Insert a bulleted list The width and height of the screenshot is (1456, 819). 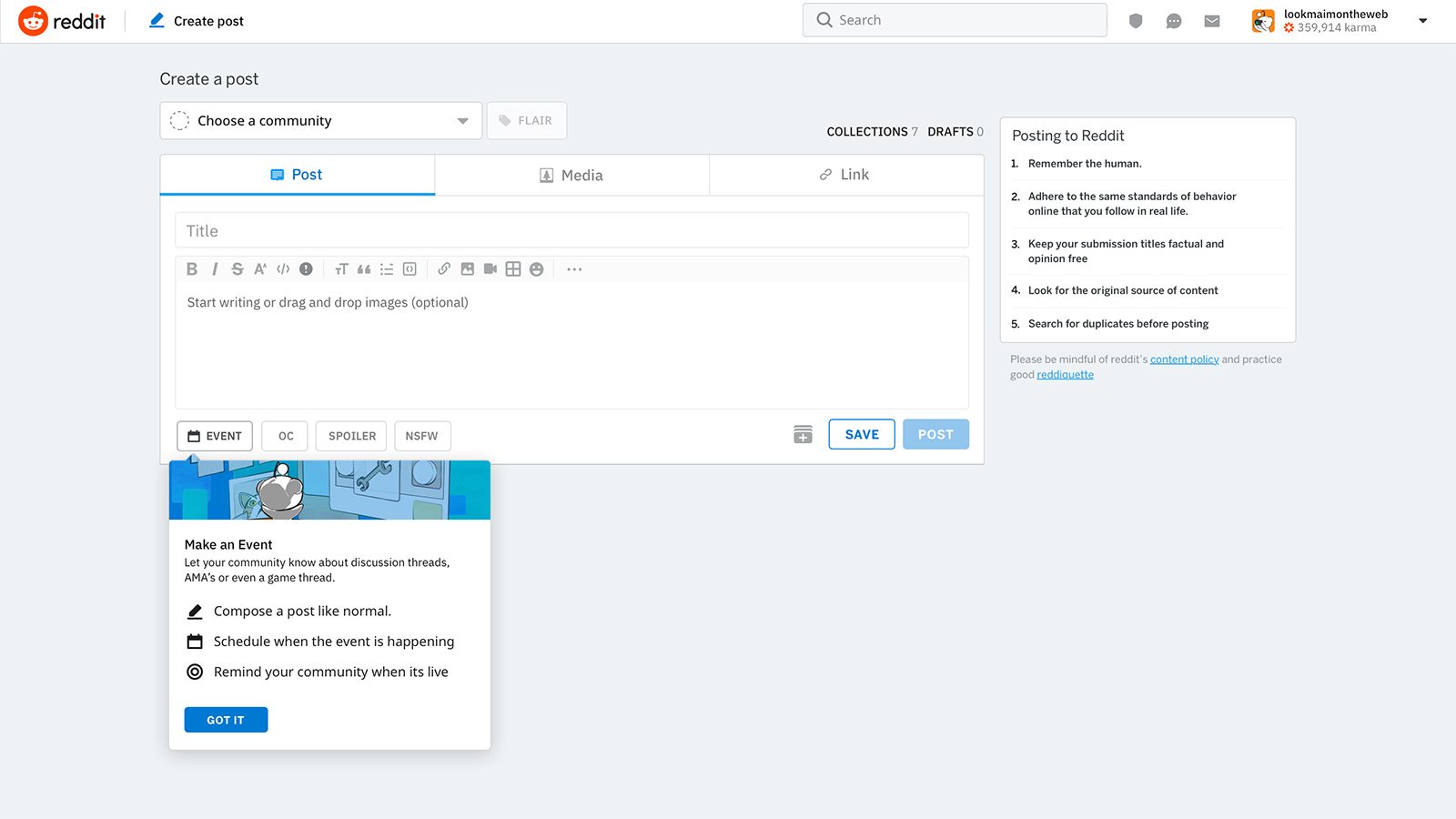coord(387,269)
